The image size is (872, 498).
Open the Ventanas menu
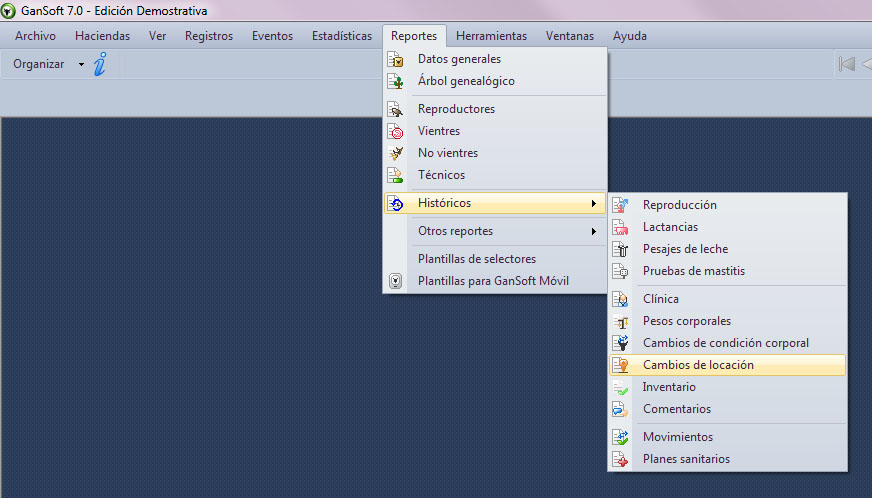570,36
